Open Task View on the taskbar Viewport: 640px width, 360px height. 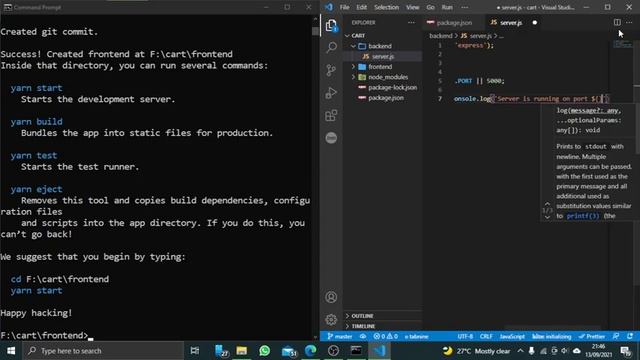[195, 351]
